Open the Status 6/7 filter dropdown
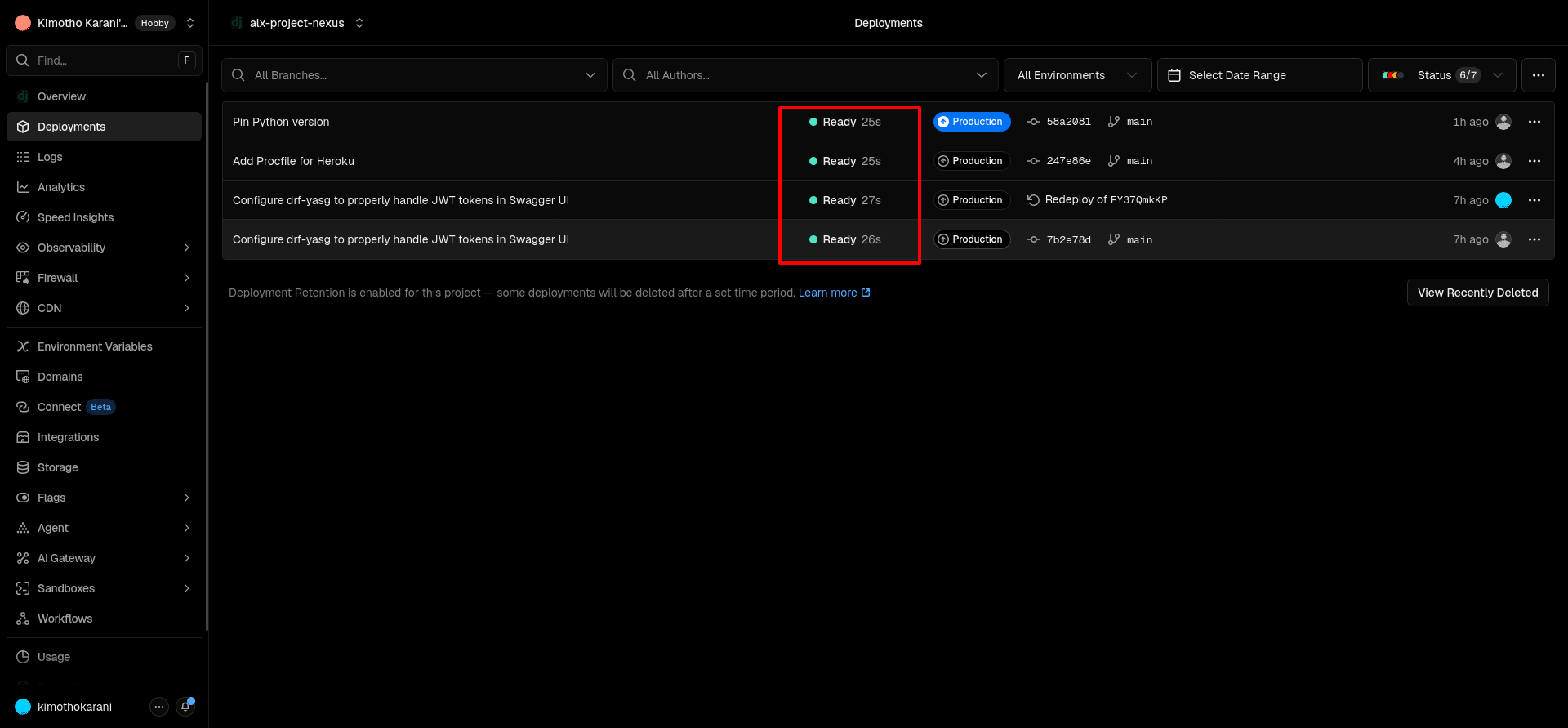This screenshot has width=1568, height=728. [x=1442, y=75]
